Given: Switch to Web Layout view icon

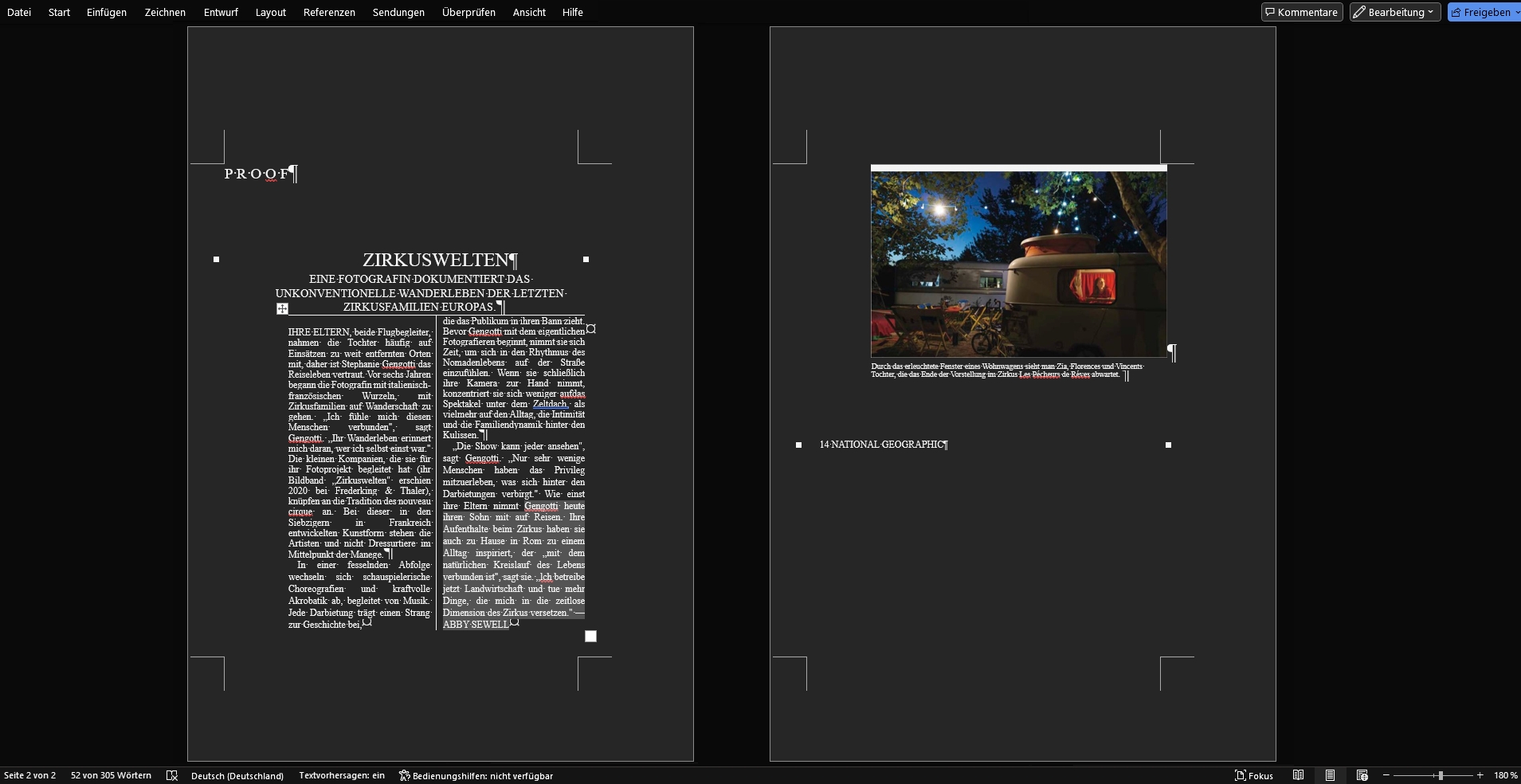Looking at the screenshot, I should click(1362, 775).
